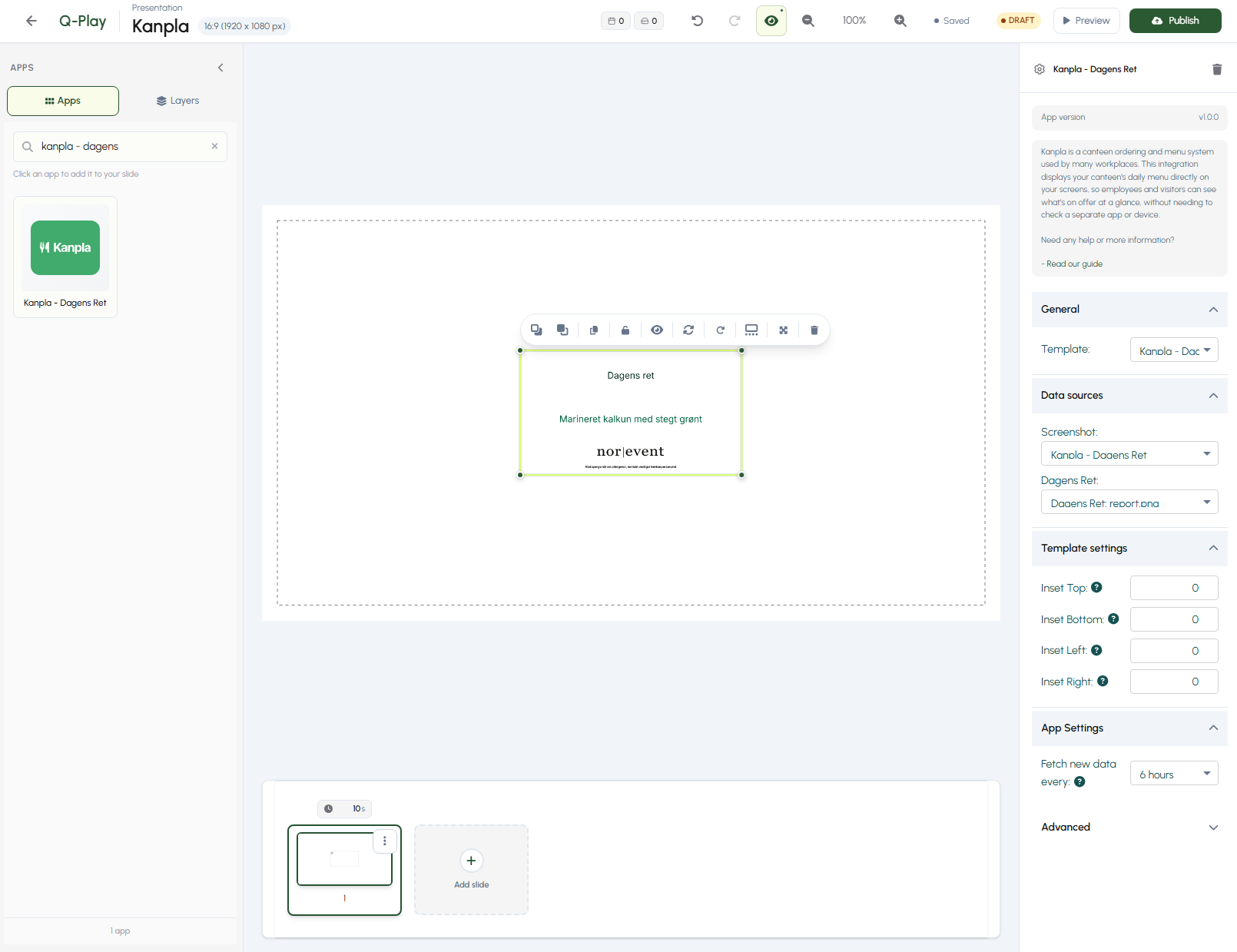This screenshot has width=1237, height=952.
Task: Add a new slide
Action: coord(471,870)
